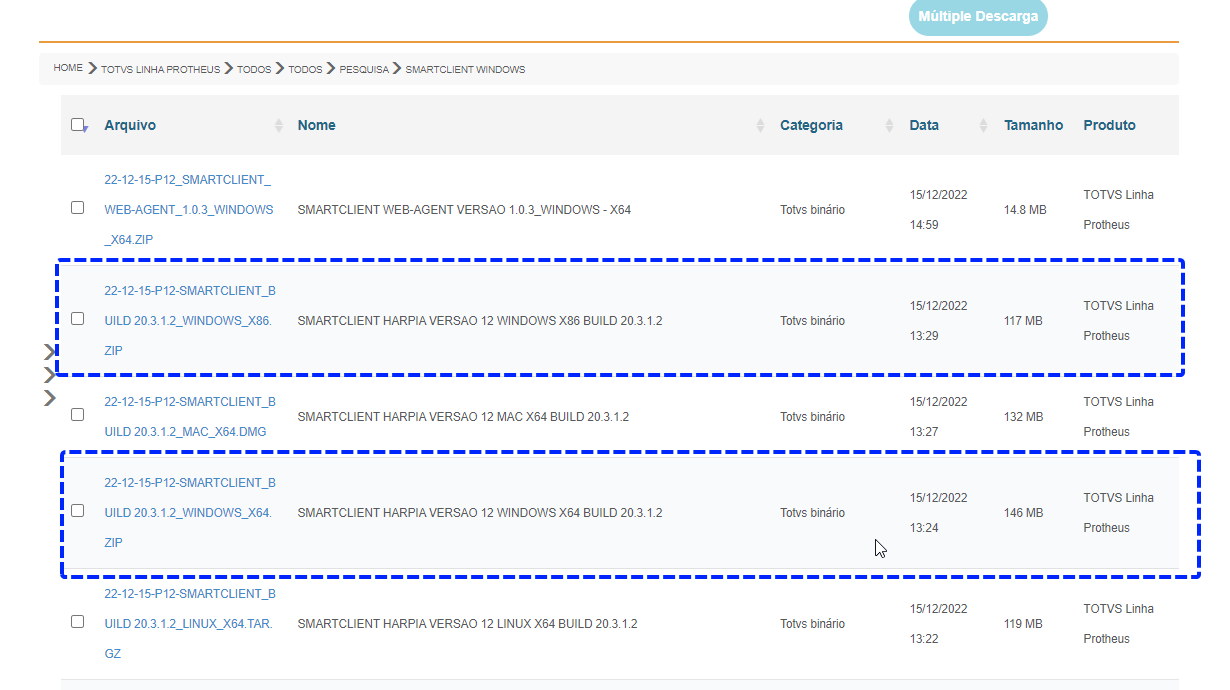The image size is (1230, 690).
Task: Download the 20.3.1.2_WINDOWS_X64.ZIP file link
Action: [189, 513]
